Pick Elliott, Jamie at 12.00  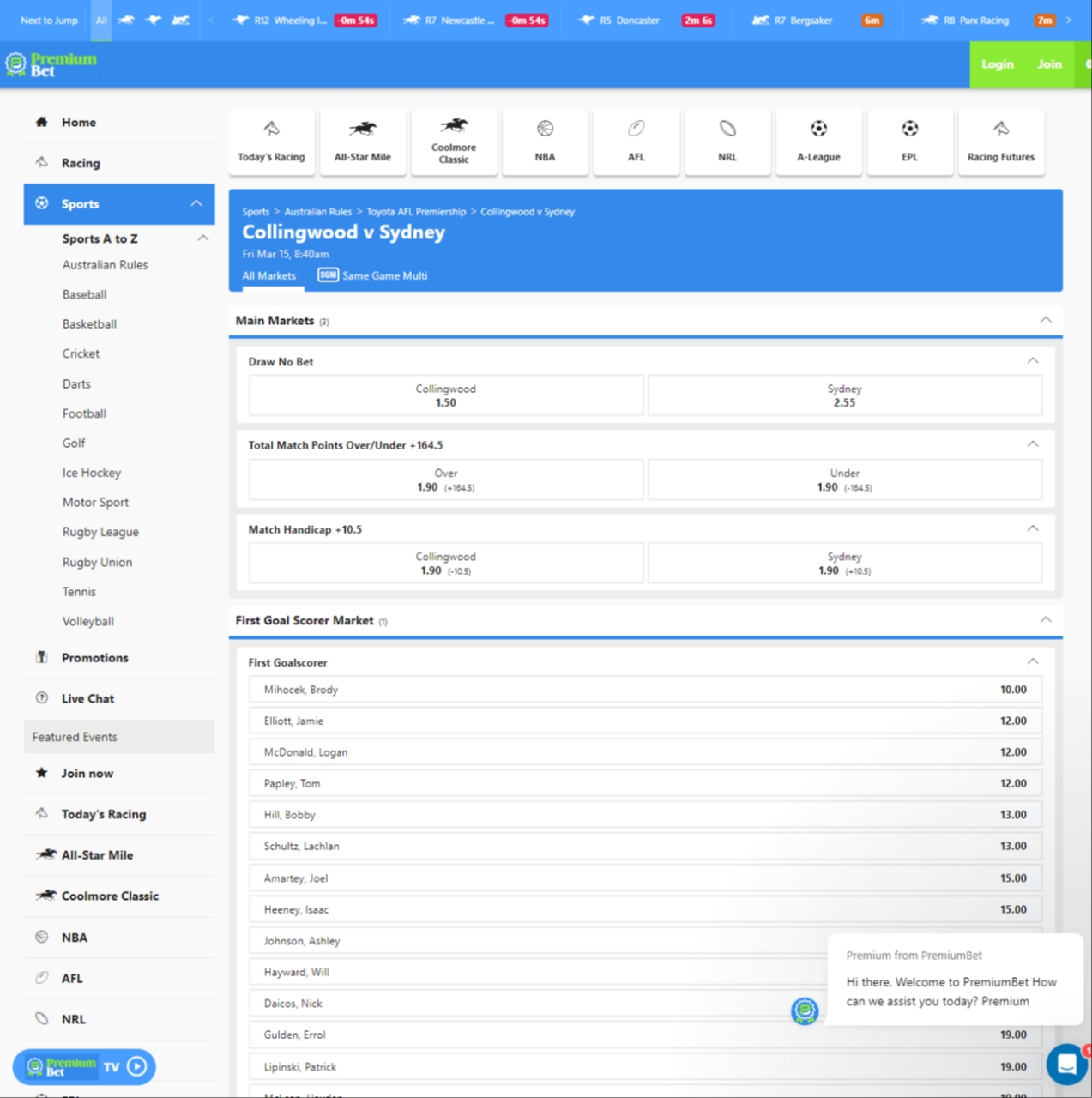coord(645,721)
